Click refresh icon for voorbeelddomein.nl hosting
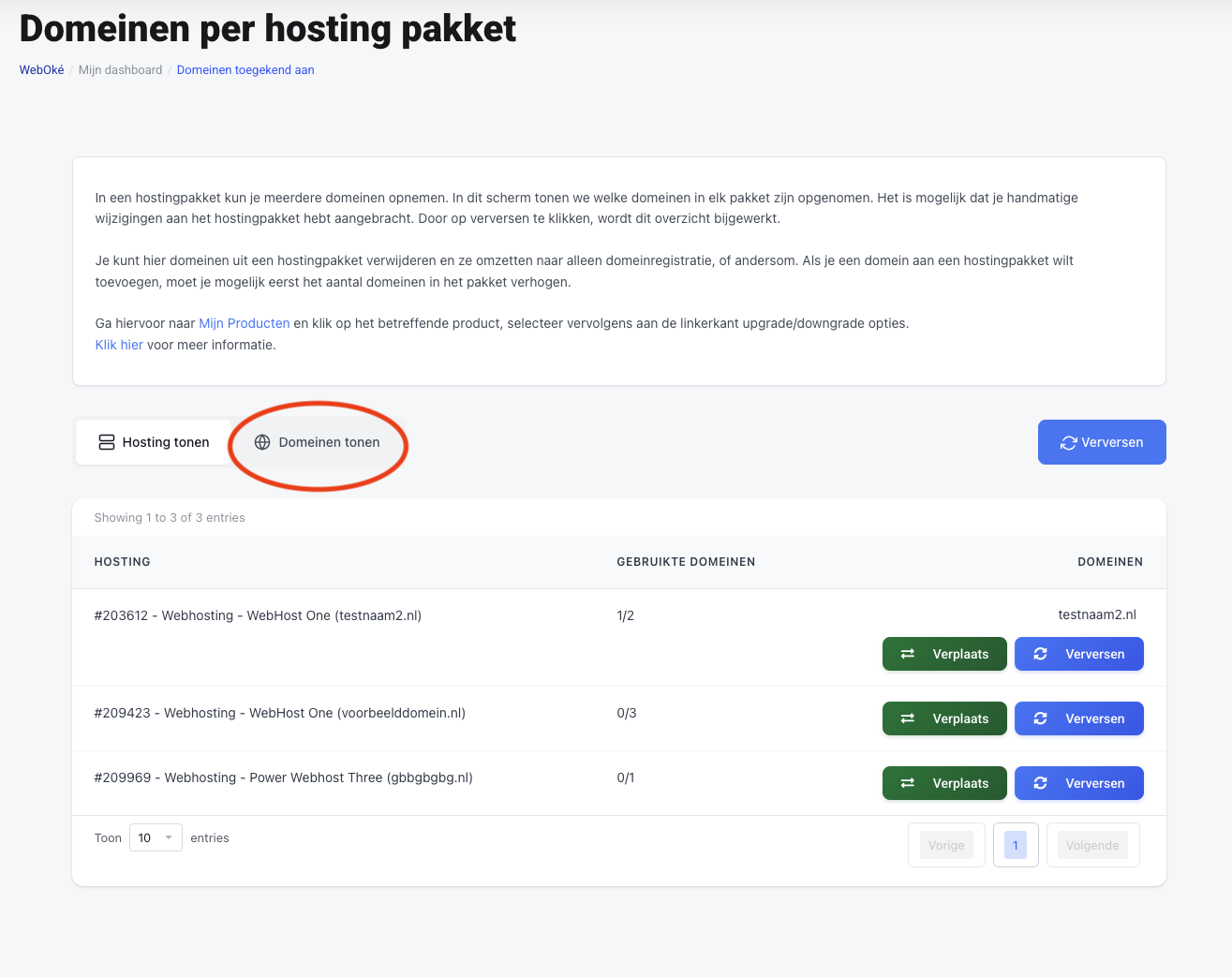This screenshot has height=977, width=1232. 1040,718
